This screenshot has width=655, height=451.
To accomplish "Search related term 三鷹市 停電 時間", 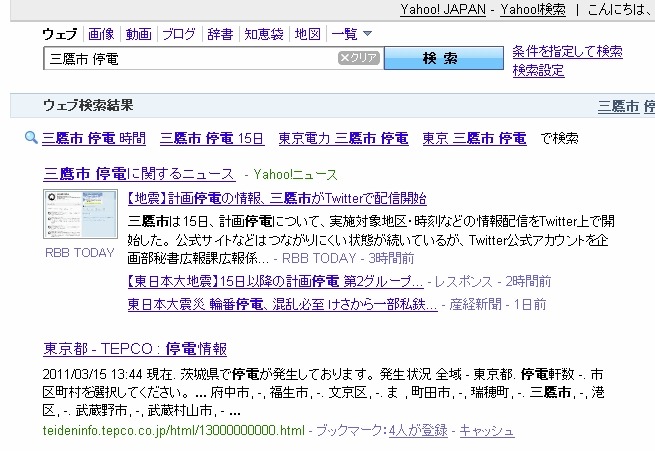I will (x=94, y=138).
